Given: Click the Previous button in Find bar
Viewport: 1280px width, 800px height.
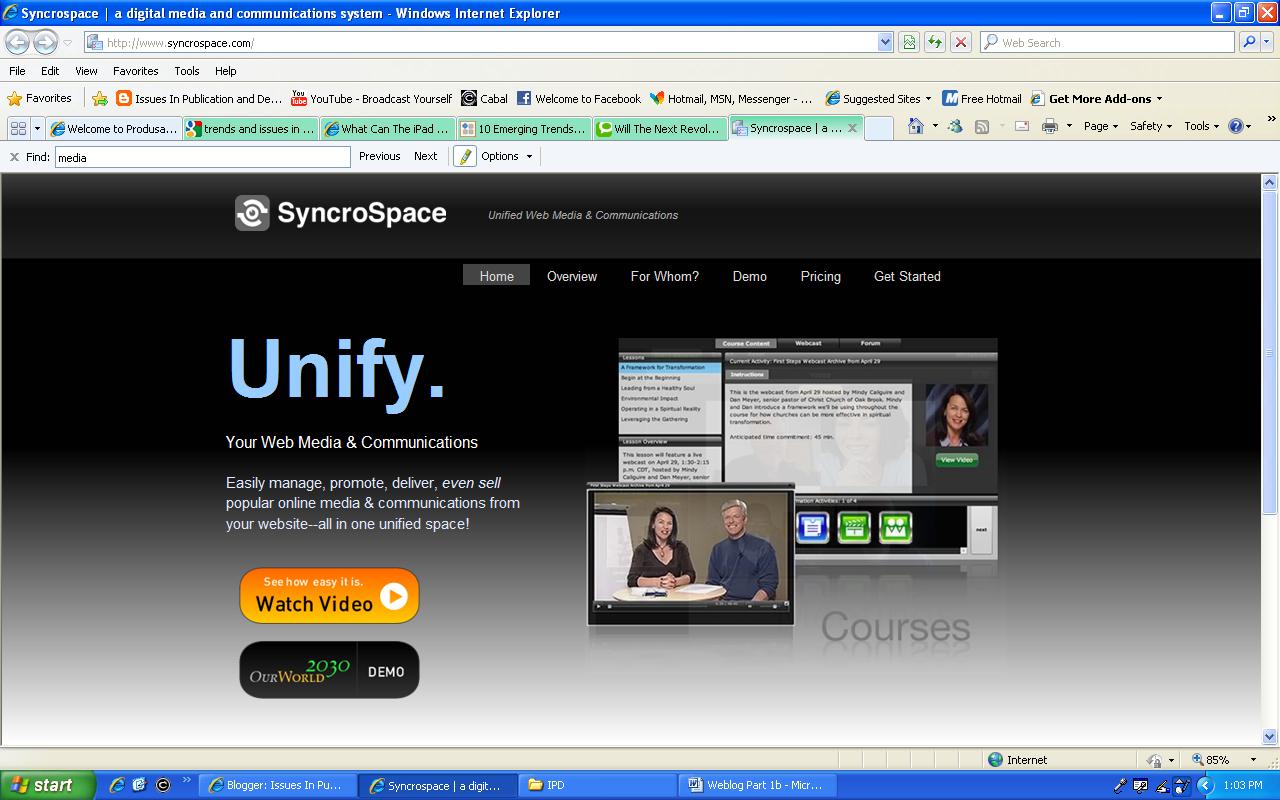Looking at the screenshot, I should (380, 156).
